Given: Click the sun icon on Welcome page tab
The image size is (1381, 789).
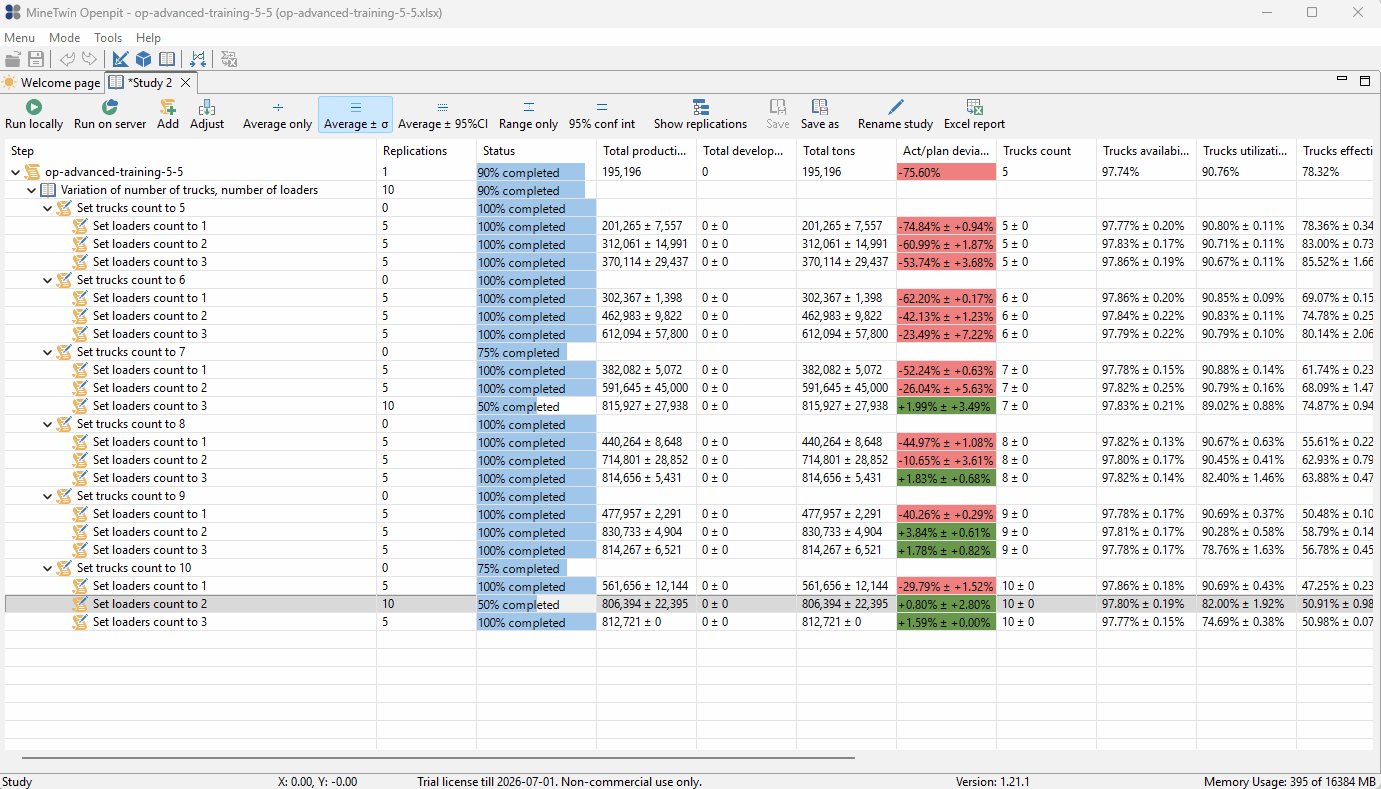Looking at the screenshot, I should pos(9,83).
